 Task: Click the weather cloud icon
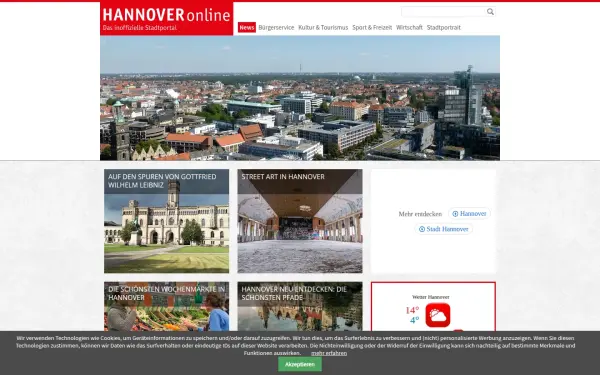pos(438,315)
